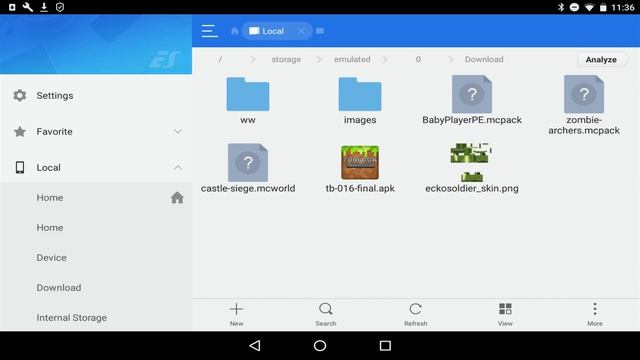Expand the Favorite section chevron
This screenshot has height=360, width=640.
[178, 131]
